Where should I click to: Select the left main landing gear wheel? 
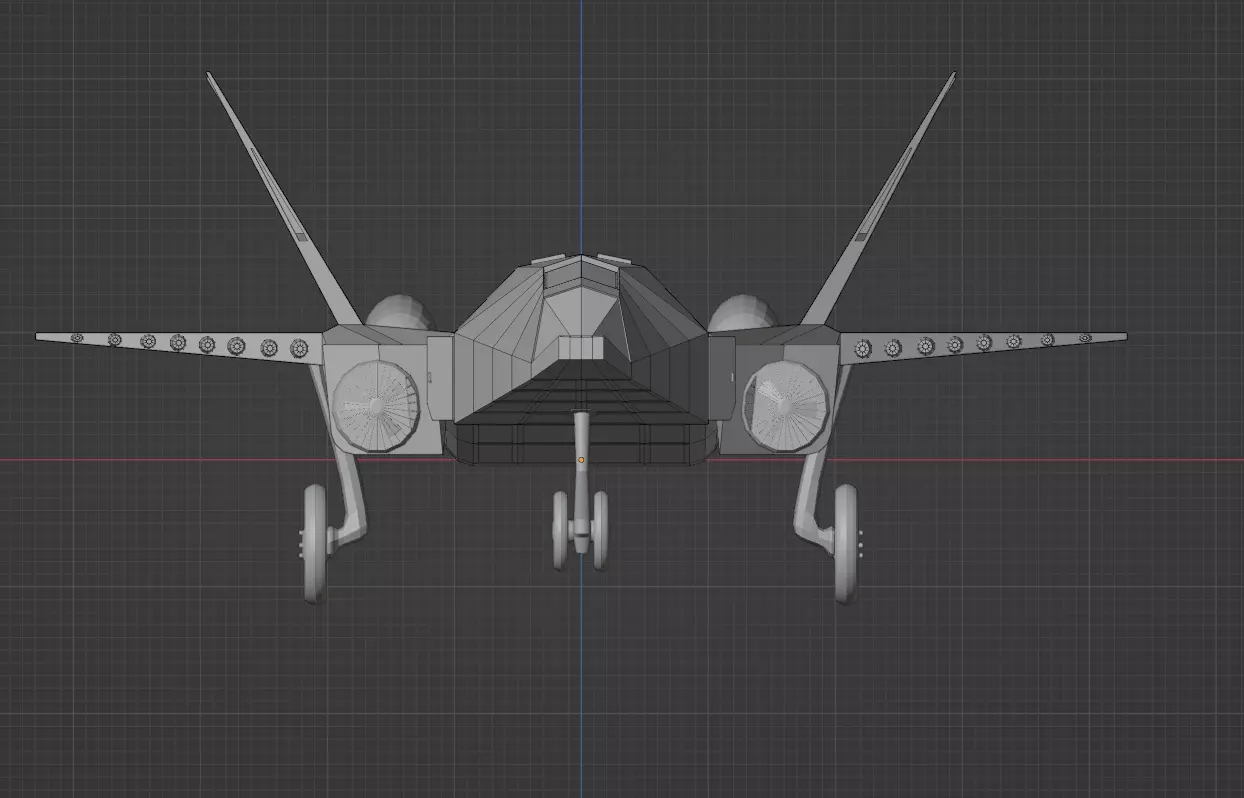tap(315, 543)
